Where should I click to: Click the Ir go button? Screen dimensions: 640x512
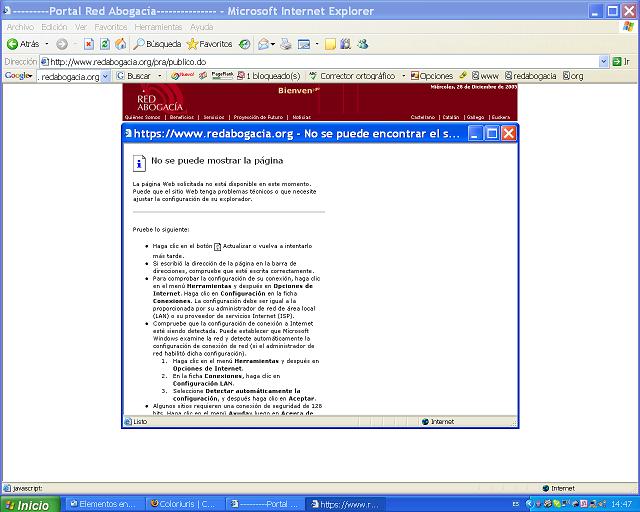click(621, 62)
